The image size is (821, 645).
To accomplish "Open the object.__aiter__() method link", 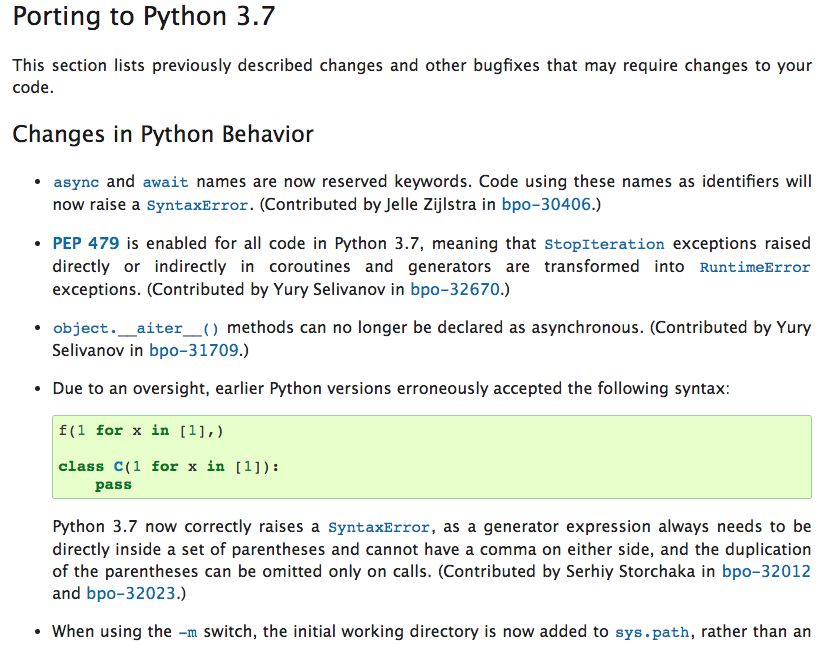I will [x=136, y=329].
